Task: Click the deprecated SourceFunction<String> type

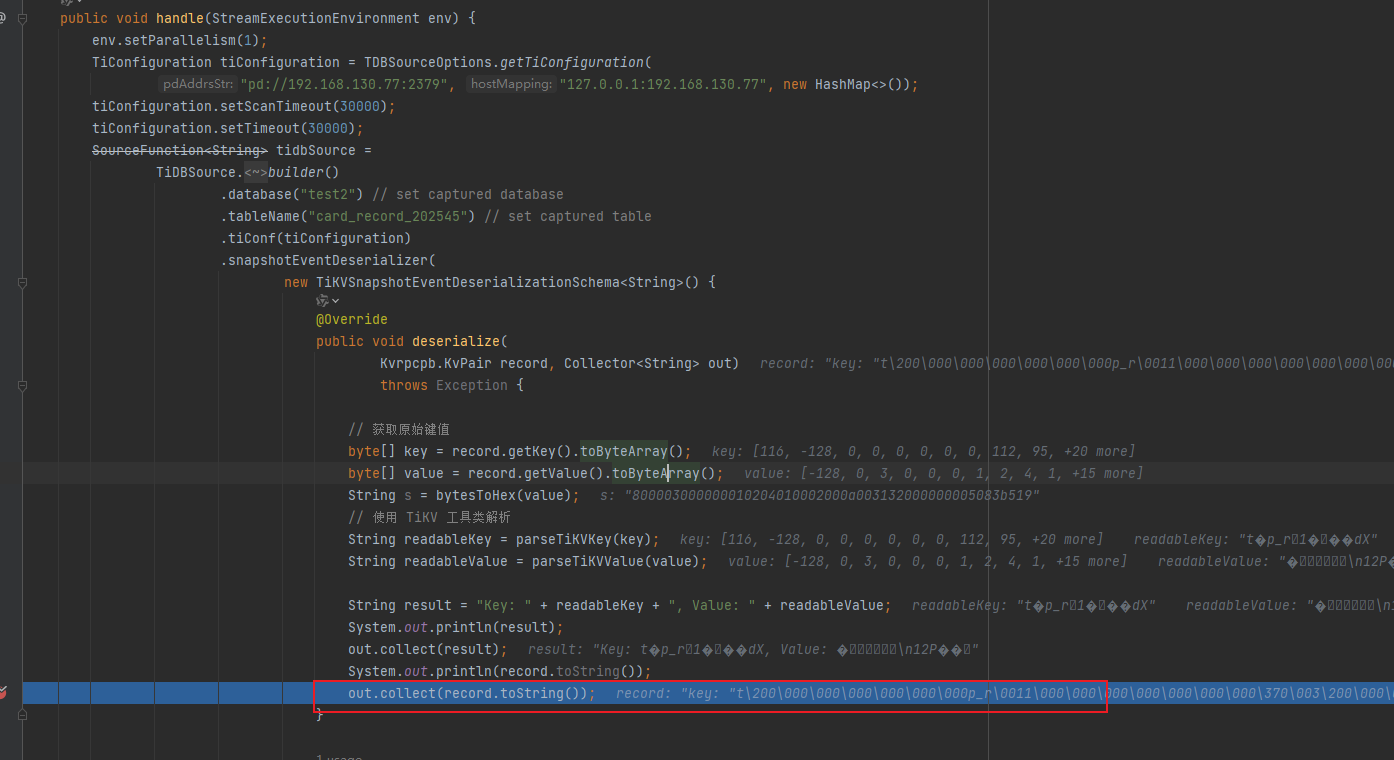Action: coord(179,150)
